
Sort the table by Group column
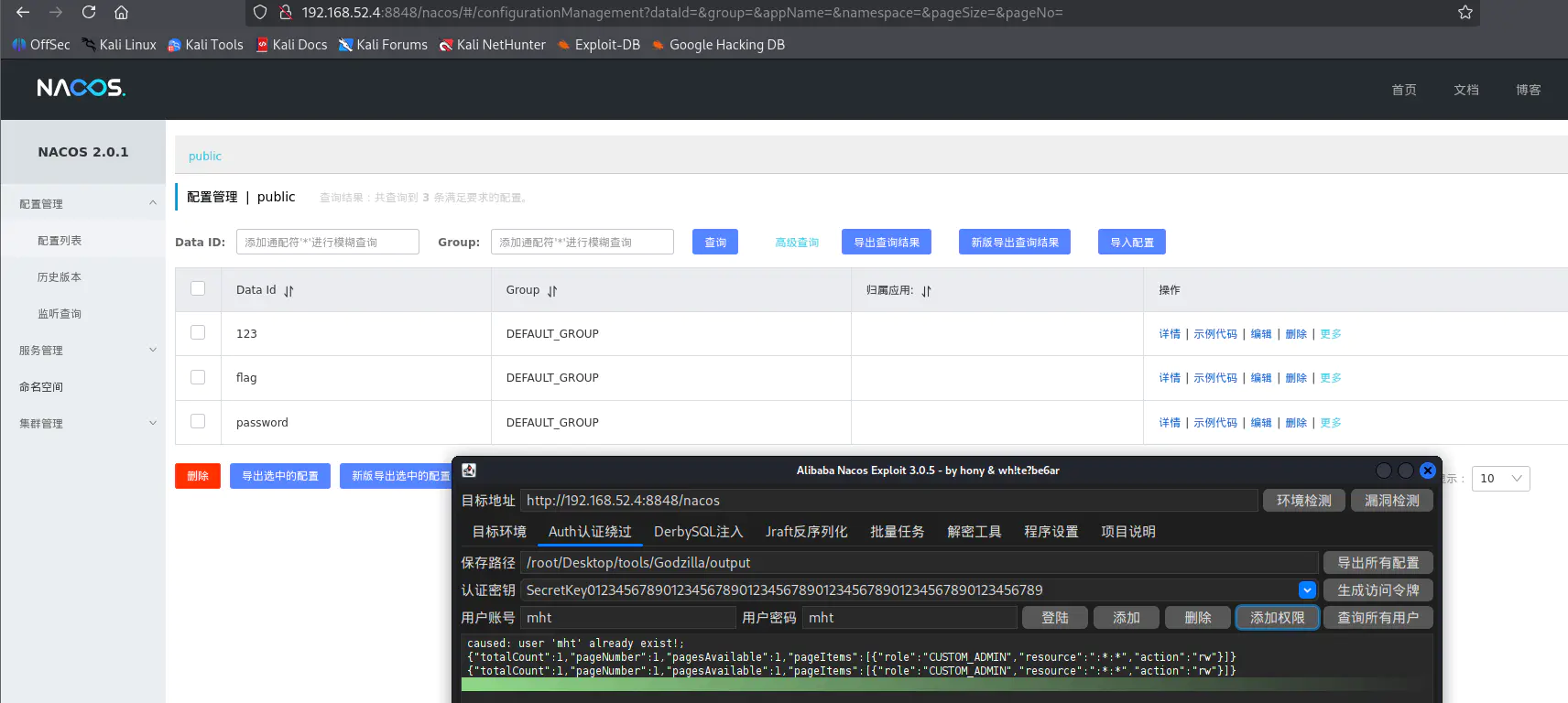coord(552,291)
